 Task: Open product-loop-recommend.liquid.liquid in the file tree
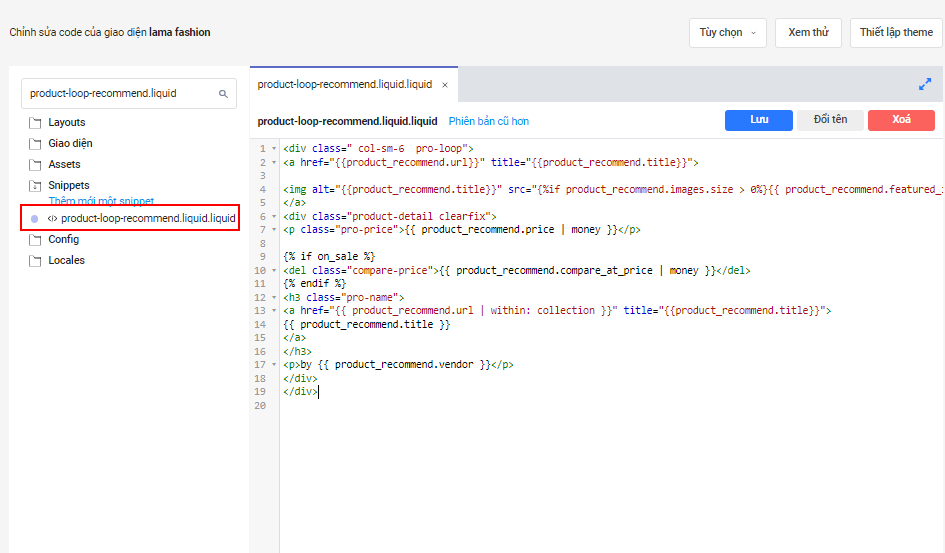pyautogui.click(x=148, y=218)
